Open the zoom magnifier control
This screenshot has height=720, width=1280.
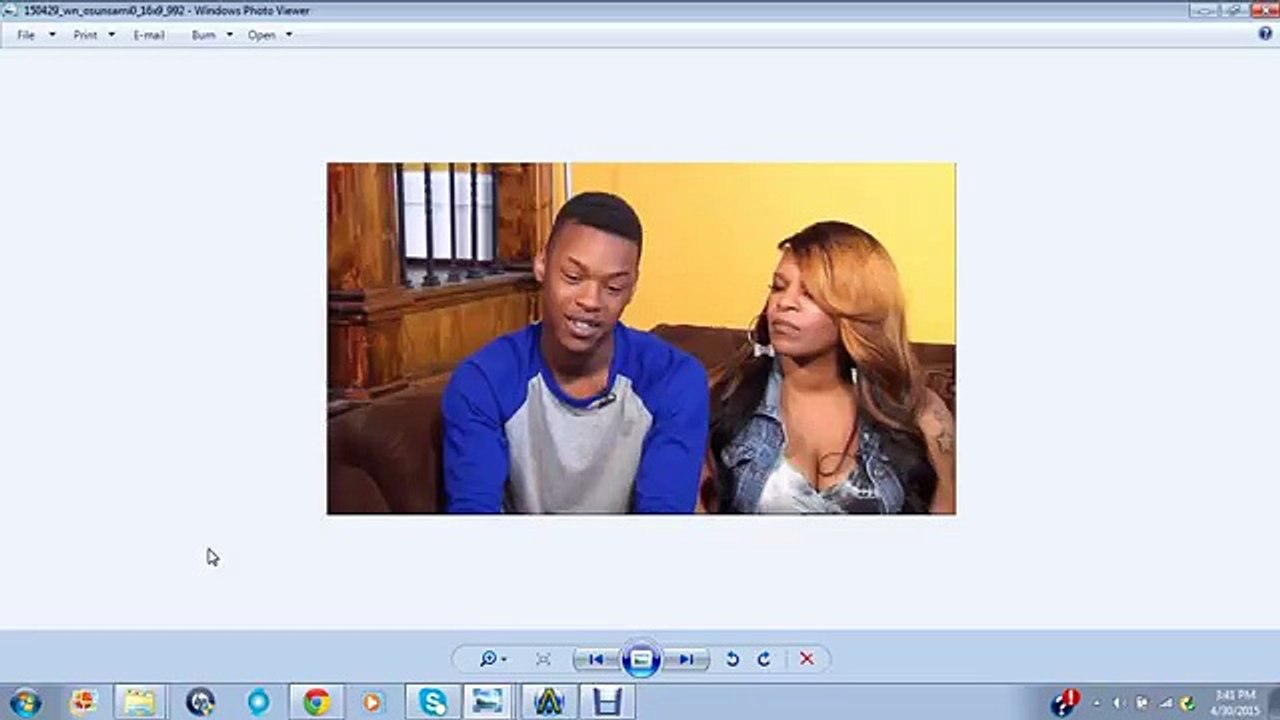[492, 659]
